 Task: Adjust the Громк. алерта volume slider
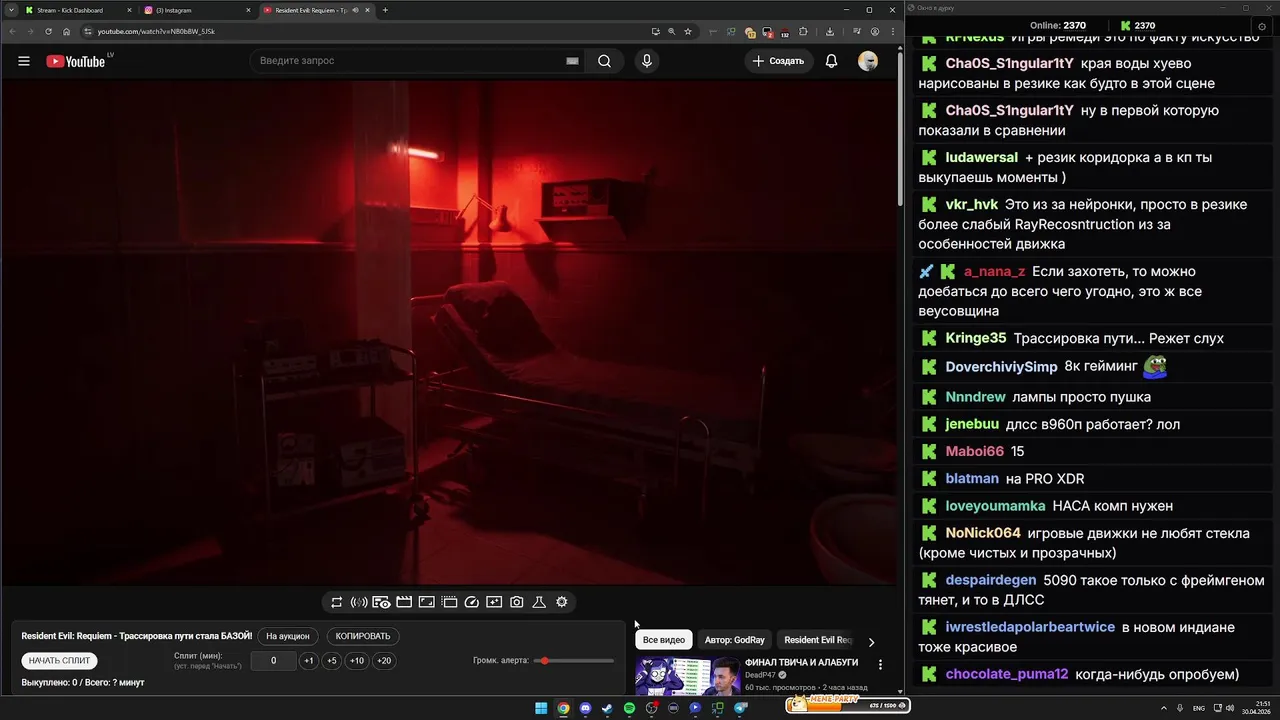pos(575,661)
